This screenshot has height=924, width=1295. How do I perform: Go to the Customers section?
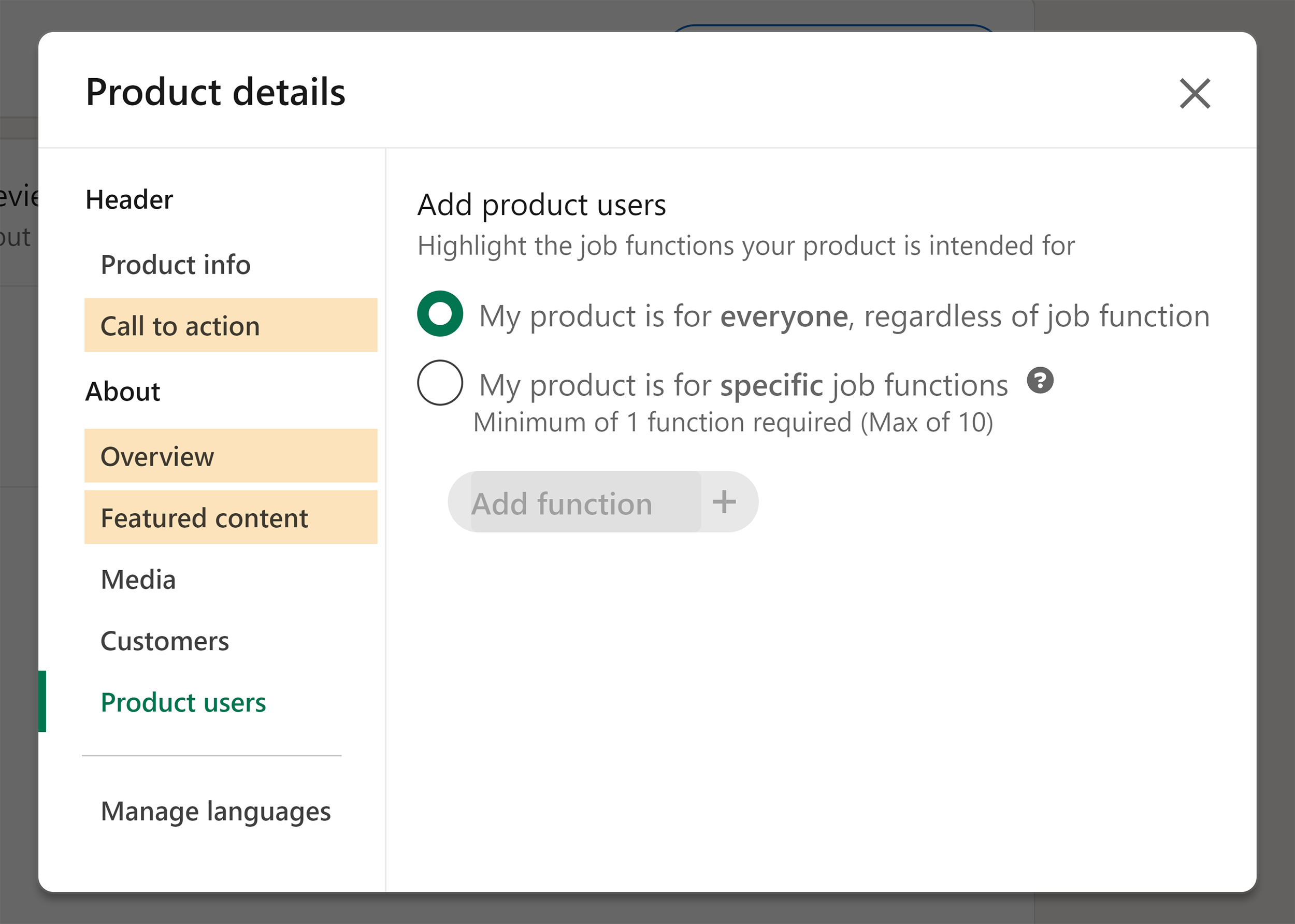[x=164, y=641]
